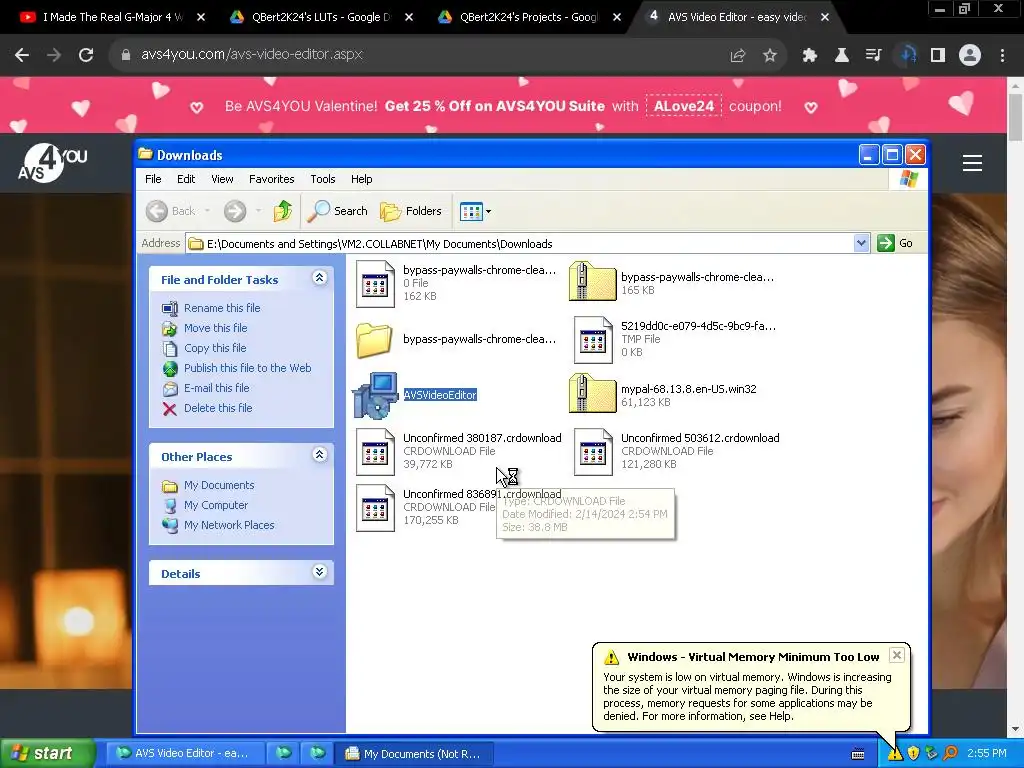Select the bypass-paywalls 162 KB file icon
This screenshot has width=1024, height=768.
pos(375,284)
